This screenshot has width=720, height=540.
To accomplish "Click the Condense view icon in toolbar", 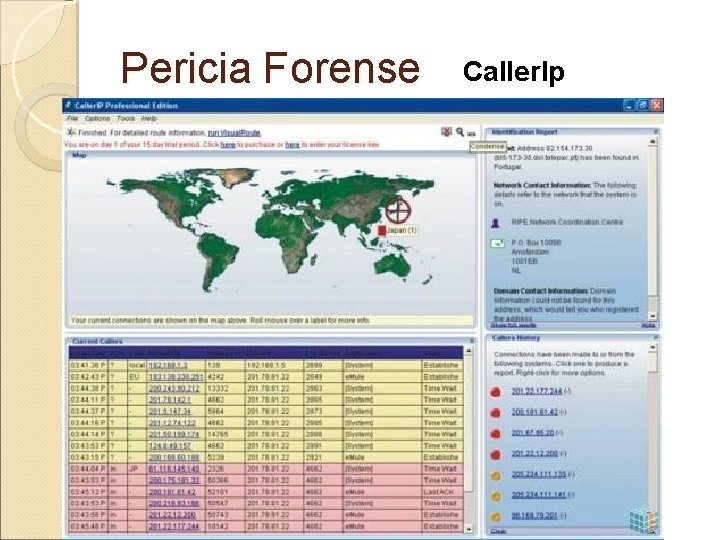I will 472,134.
